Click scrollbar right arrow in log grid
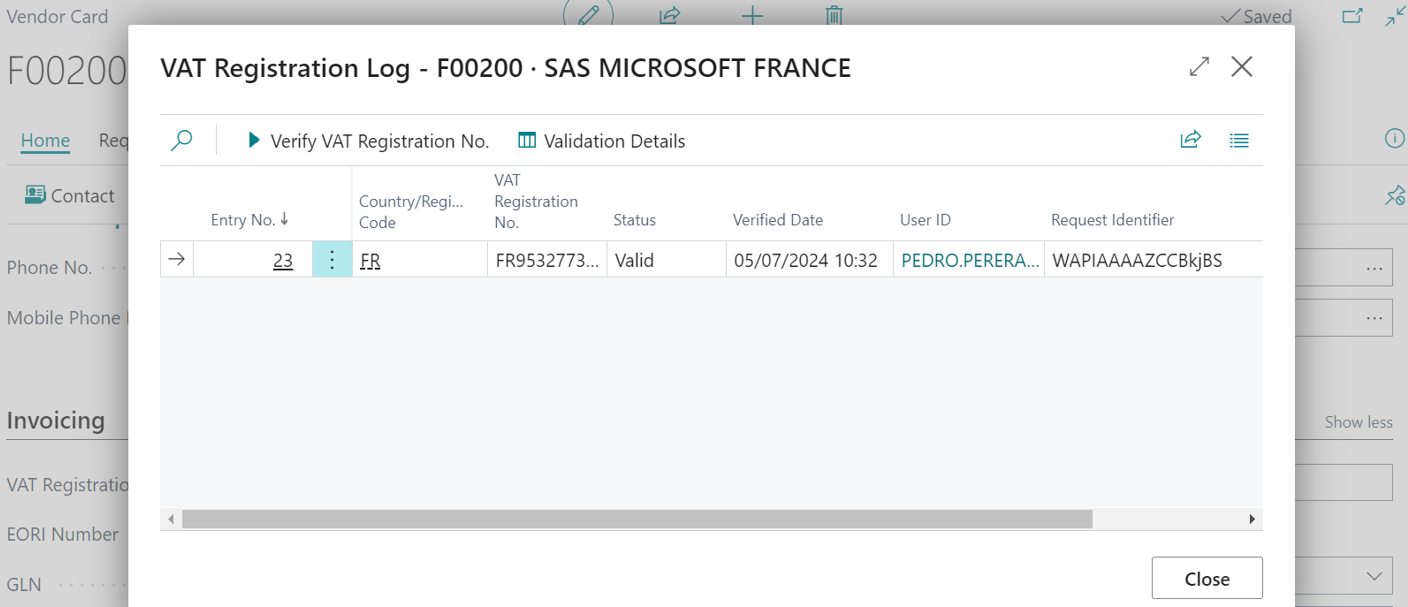This screenshot has height=607, width=1408. click(x=1251, y=519)
